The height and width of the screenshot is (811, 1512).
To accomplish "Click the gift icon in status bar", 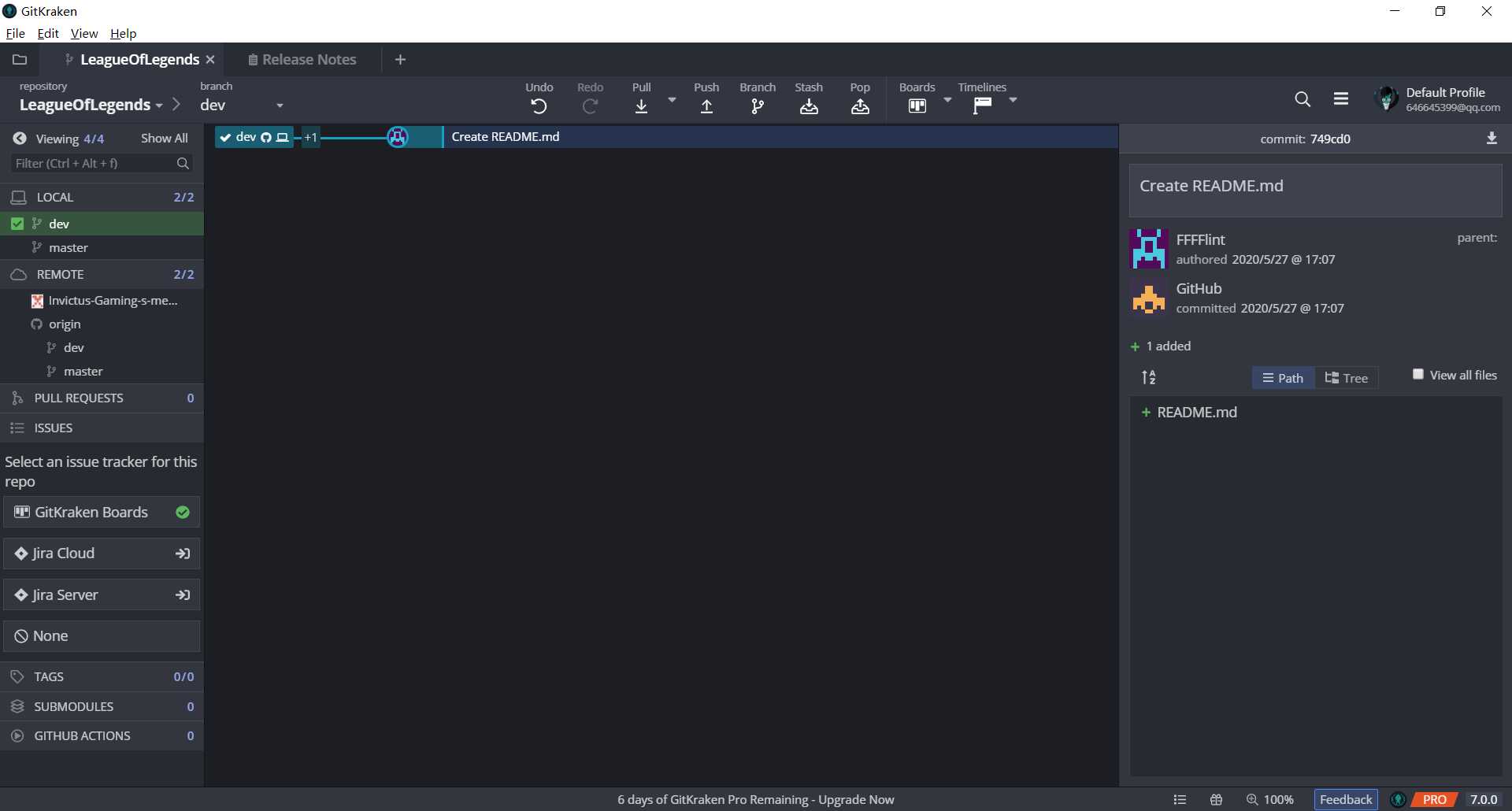I will [1217, 800].
